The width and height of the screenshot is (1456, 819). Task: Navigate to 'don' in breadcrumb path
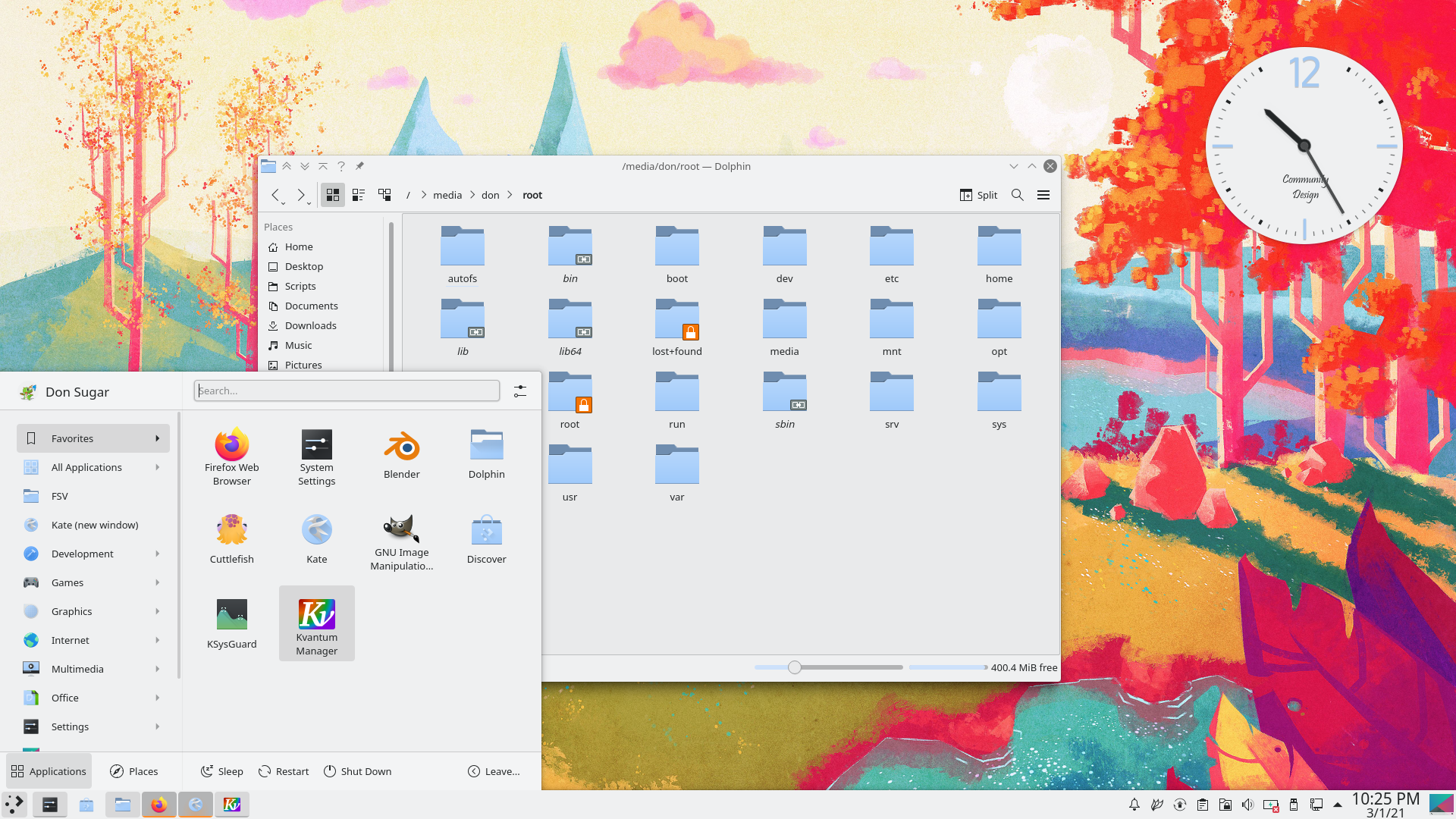coord(491,195)
